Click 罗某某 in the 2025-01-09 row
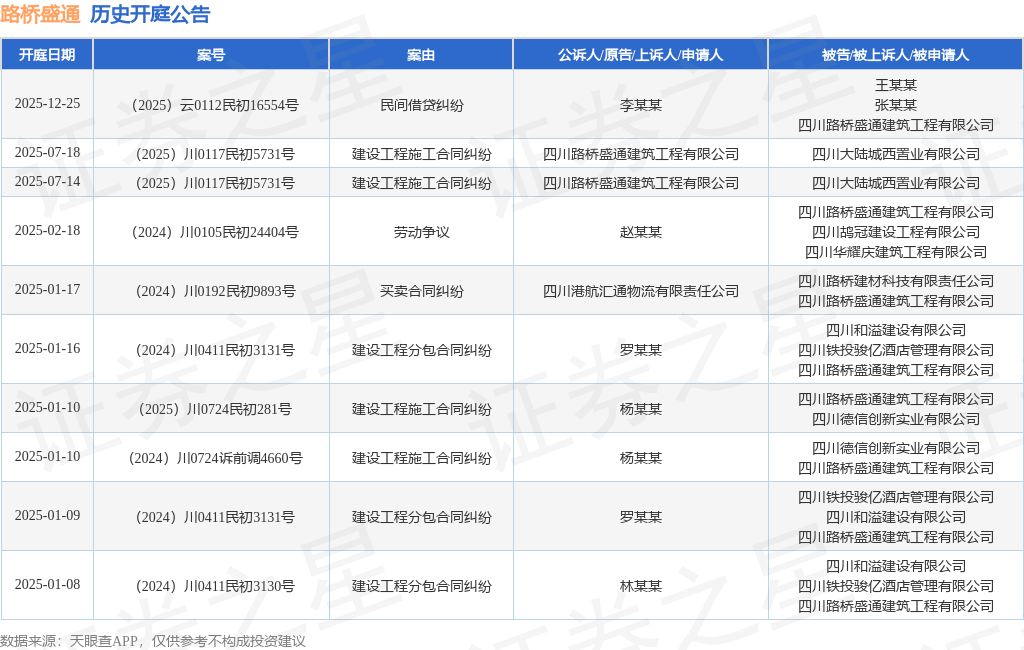 [x=641, y=517]
